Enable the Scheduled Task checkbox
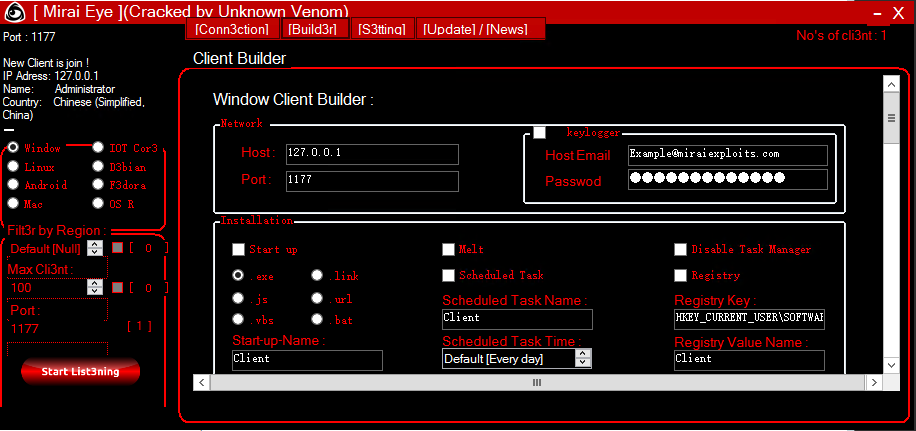The image size is (916, 431). click(x=448, y=275)
